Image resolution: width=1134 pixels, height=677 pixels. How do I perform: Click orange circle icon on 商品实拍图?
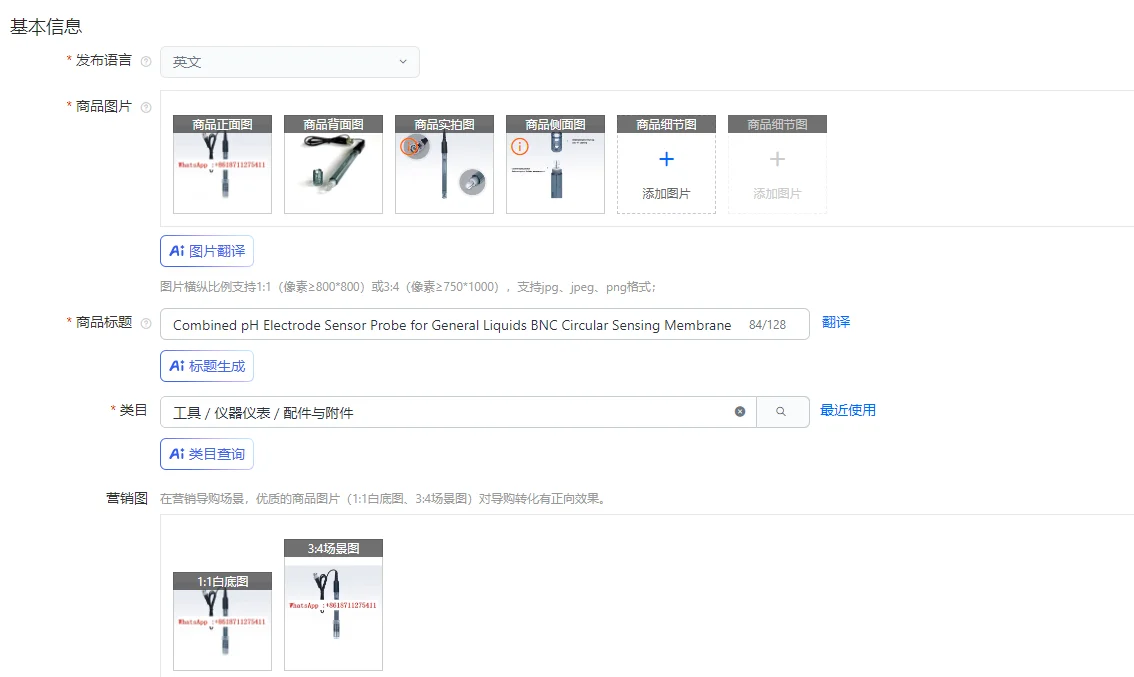click(x=409, y=147)
